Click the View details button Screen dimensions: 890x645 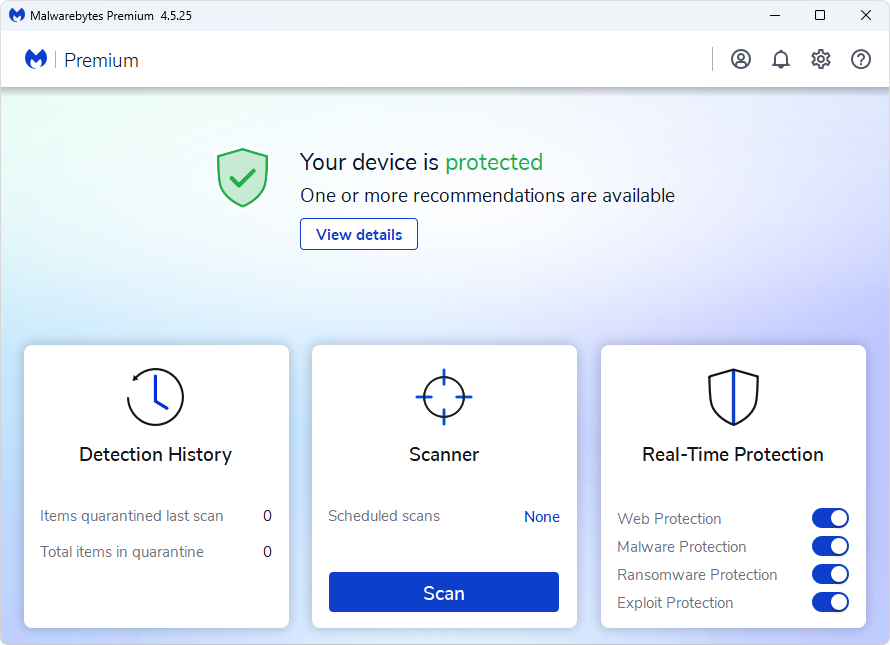[x=359, y=235]
